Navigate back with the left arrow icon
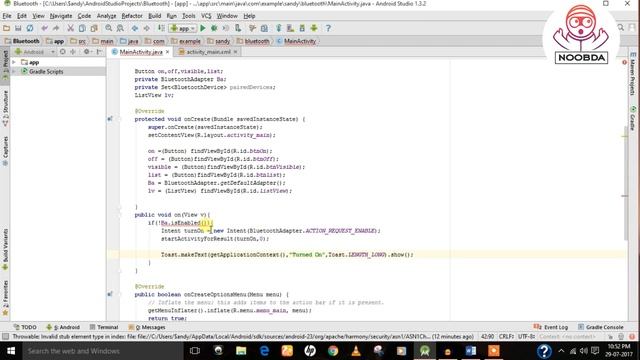 (135, 28)
